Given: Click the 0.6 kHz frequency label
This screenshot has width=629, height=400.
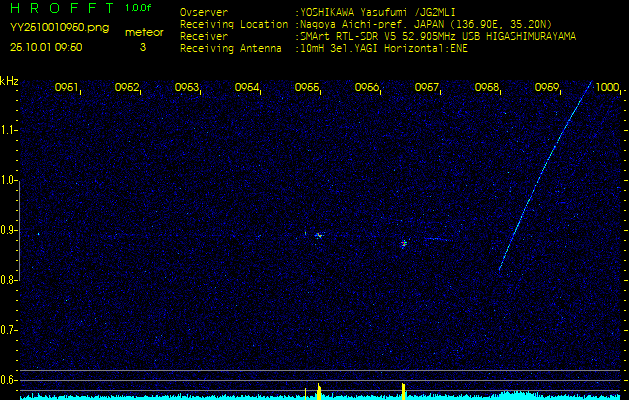Looking at the screenshot, I should [x=7, y=380].
